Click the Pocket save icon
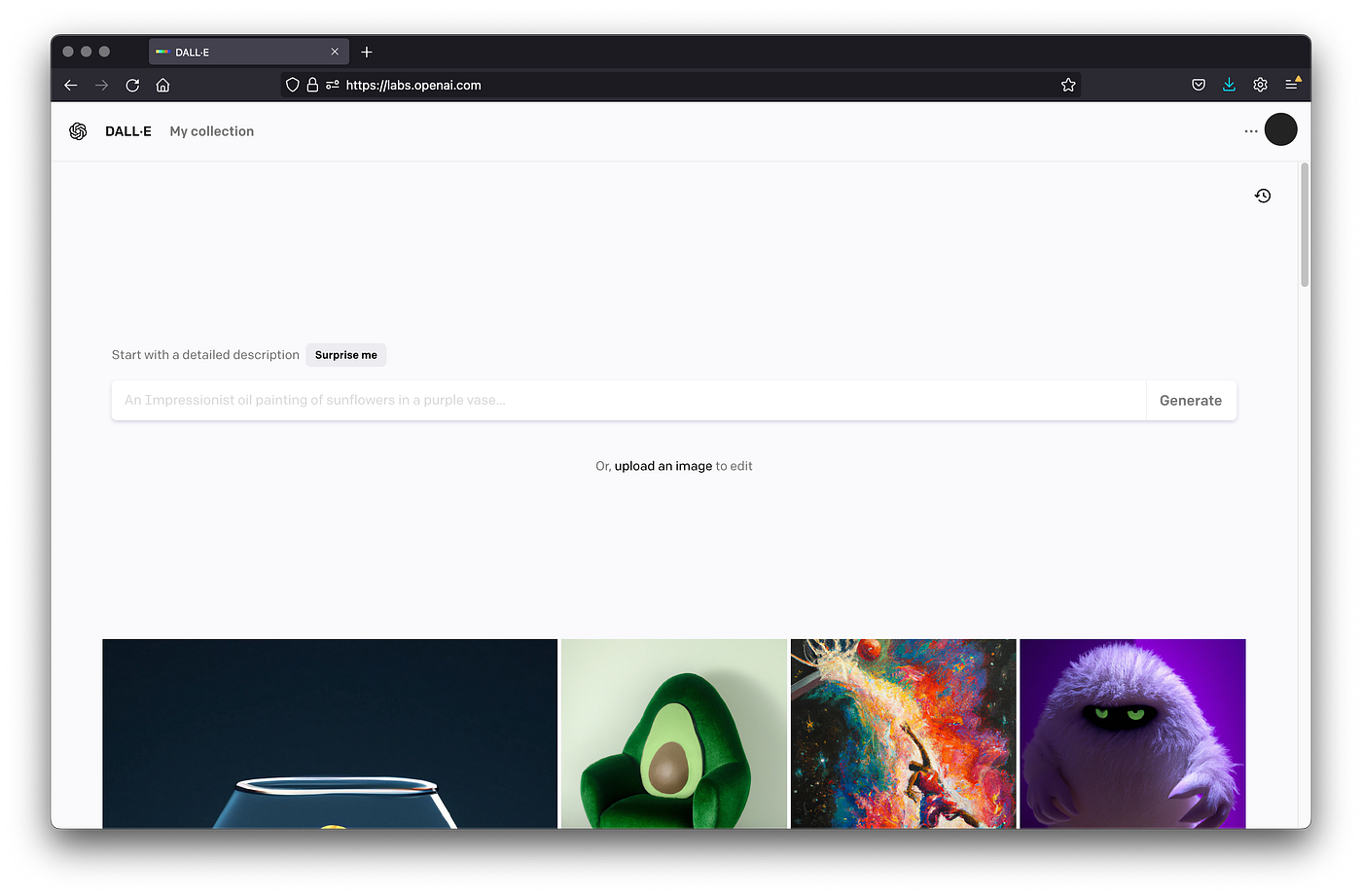The width and height of the screenshot is (1362, 896). click(x=1199, y=85)
